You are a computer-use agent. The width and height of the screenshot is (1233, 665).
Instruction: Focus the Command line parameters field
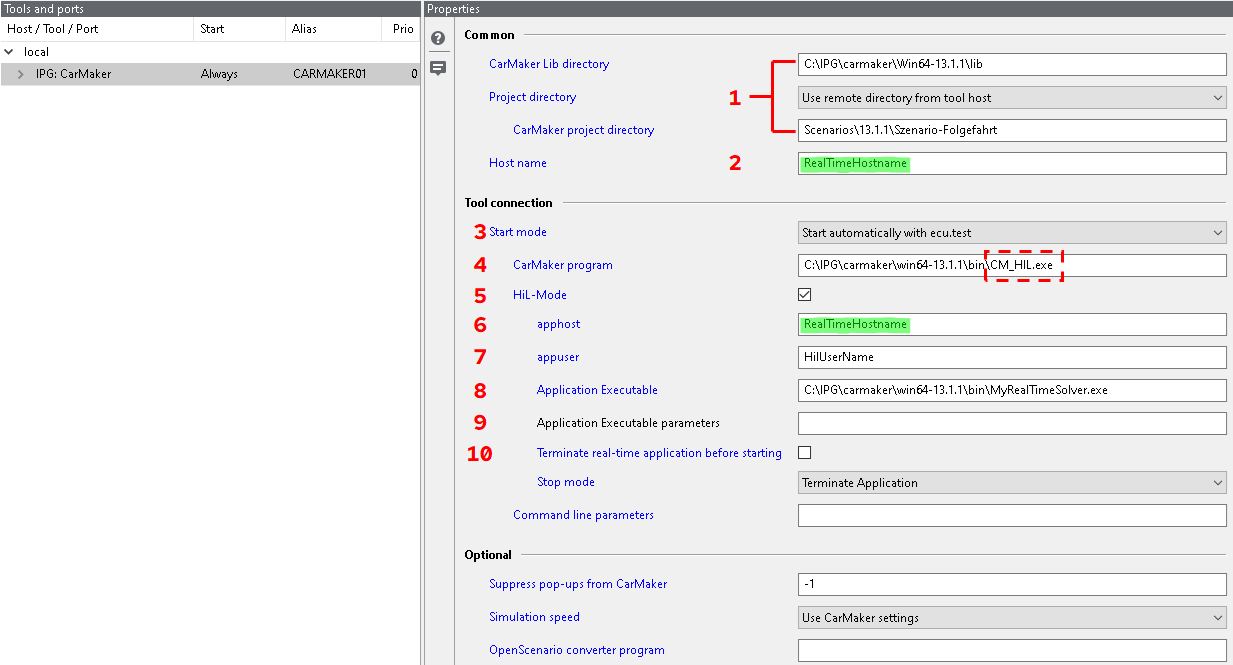tap(1012, 515)
